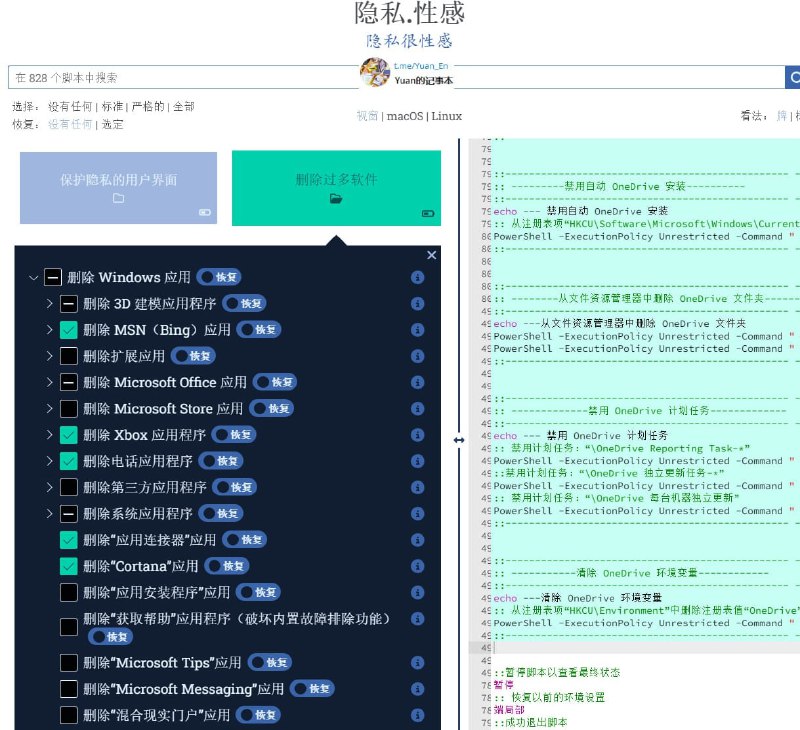800x730 pixels.
Task: Show details icon for 删除 Microsoft Office 应用
Action: [417, 382]
